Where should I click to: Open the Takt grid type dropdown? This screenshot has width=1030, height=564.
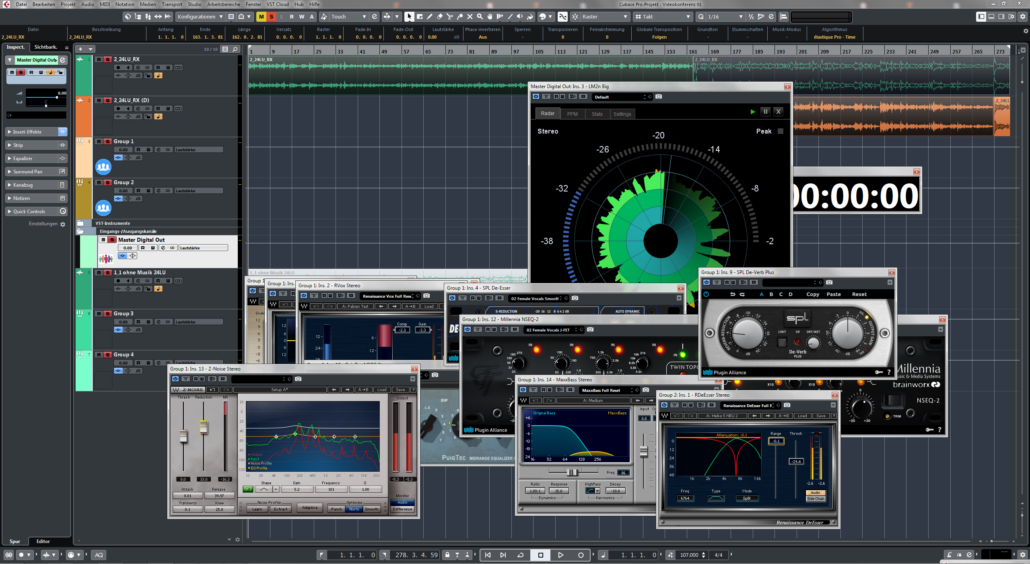[x=663, y=16]
